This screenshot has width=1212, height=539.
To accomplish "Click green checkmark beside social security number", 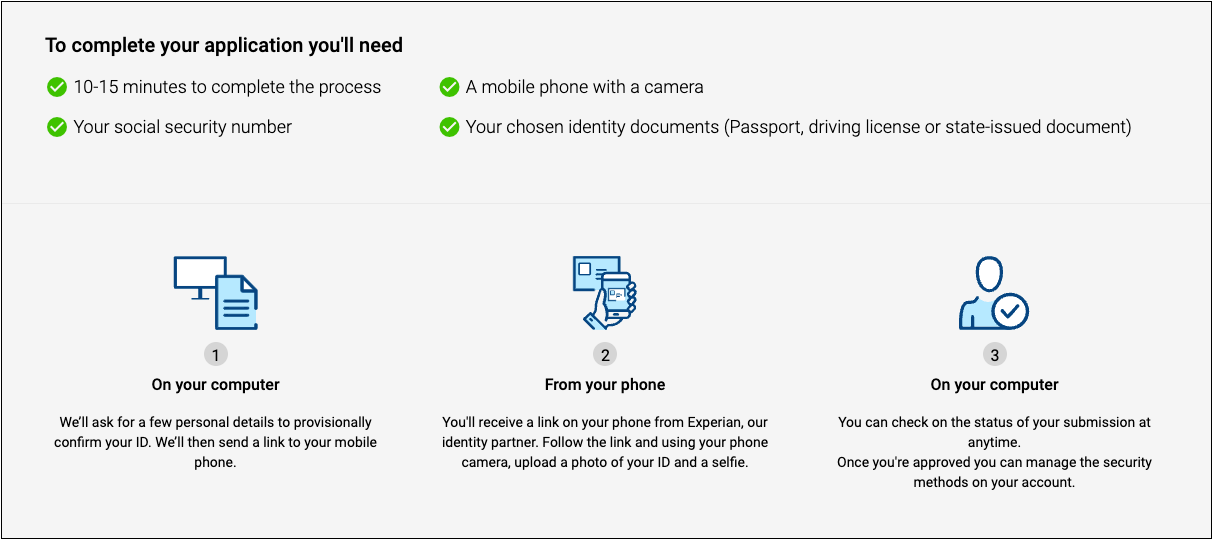I will (x=57, y=127).
